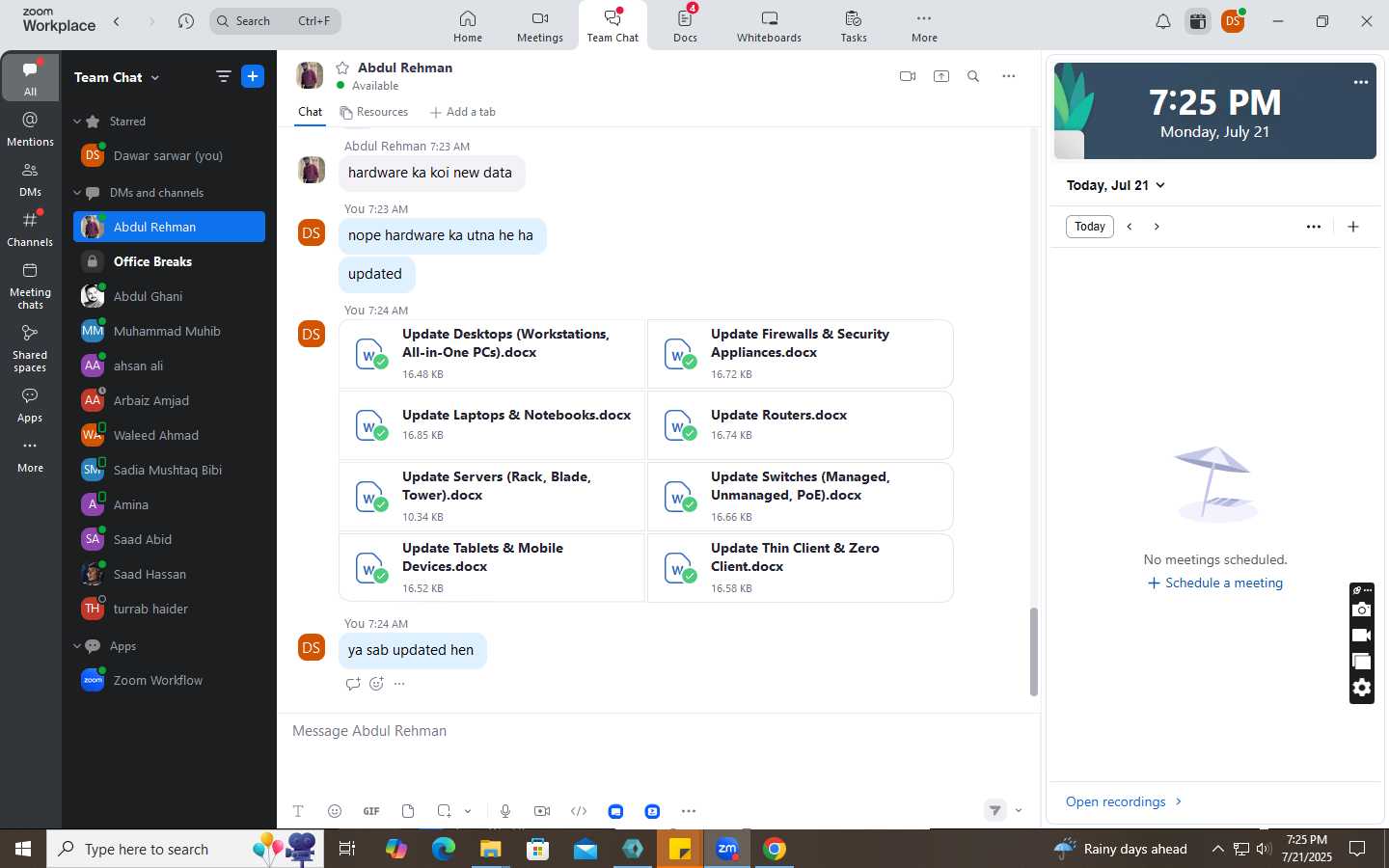Open Update Firewalls & Security Appliances.docx
1389x868 pixels.
pos(801,354)
